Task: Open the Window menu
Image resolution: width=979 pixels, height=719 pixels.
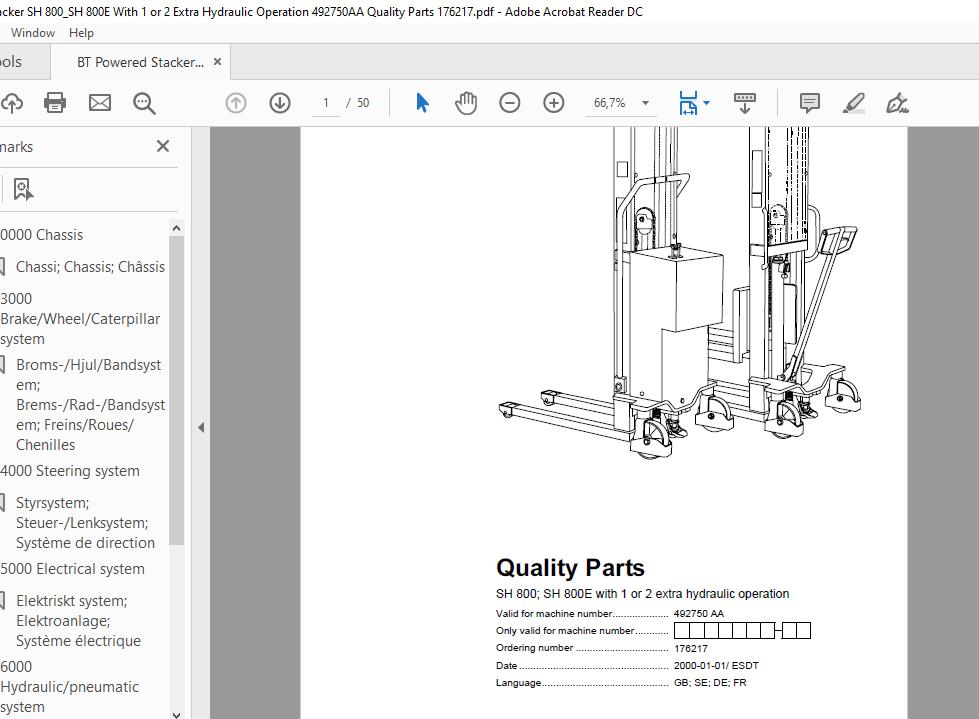Action: pyautogui.click(x=32, y=33)
